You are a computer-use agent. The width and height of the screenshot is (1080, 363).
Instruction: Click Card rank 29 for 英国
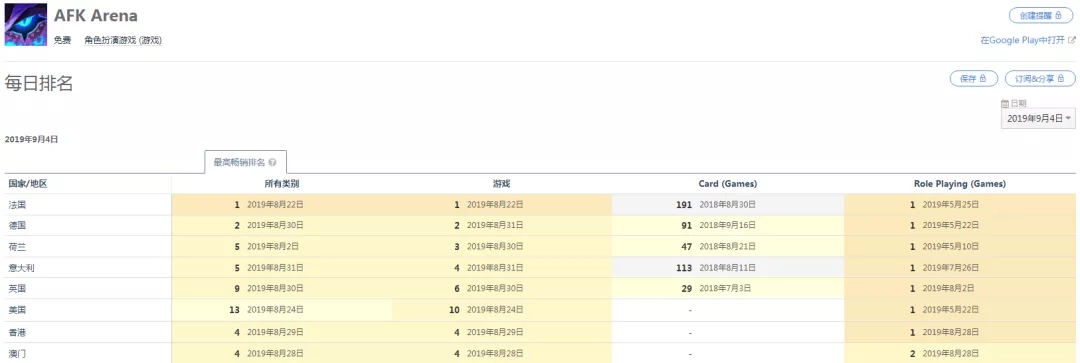[687, 289]
